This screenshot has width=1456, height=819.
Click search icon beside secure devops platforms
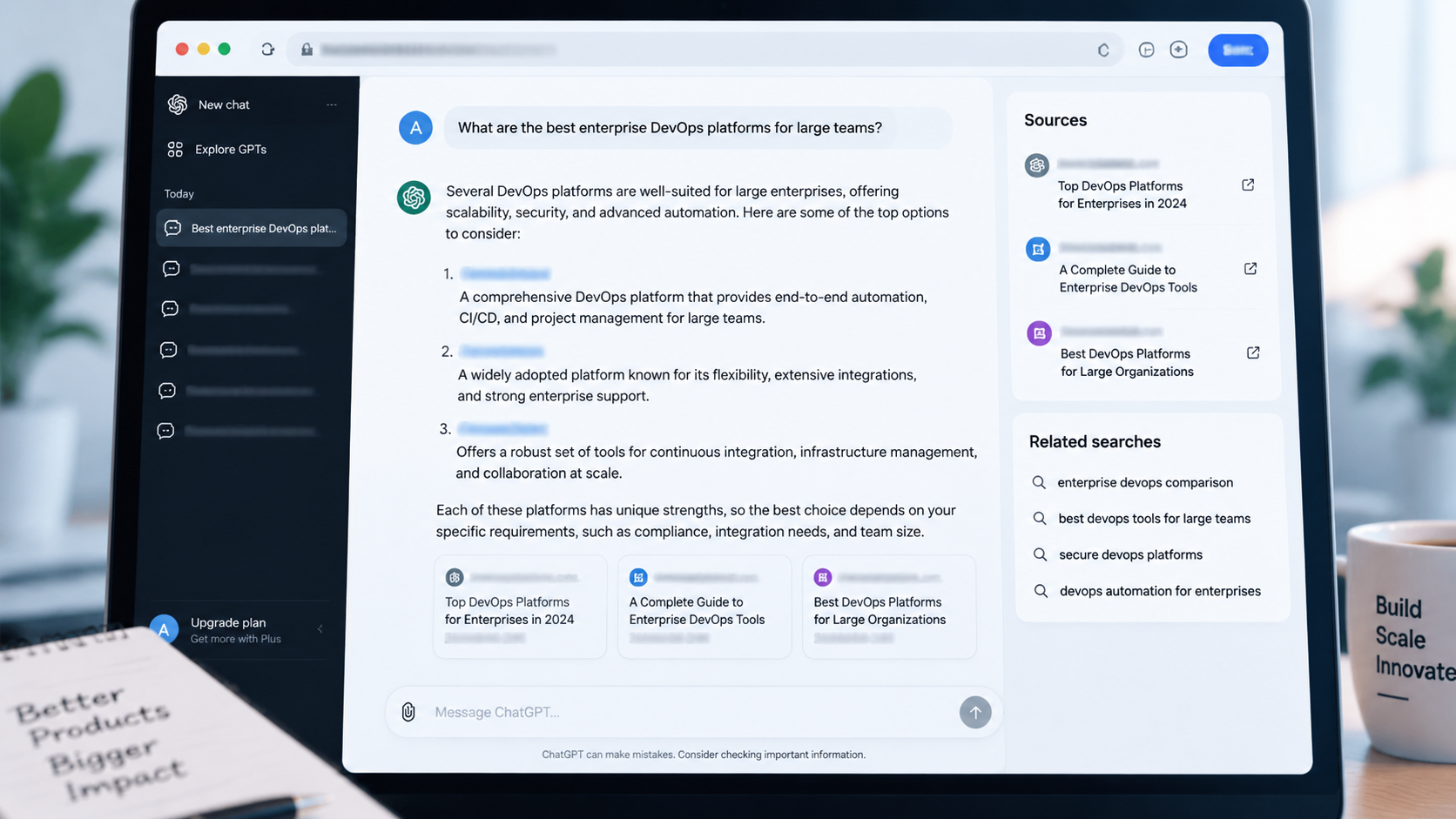coord(1040,554)
